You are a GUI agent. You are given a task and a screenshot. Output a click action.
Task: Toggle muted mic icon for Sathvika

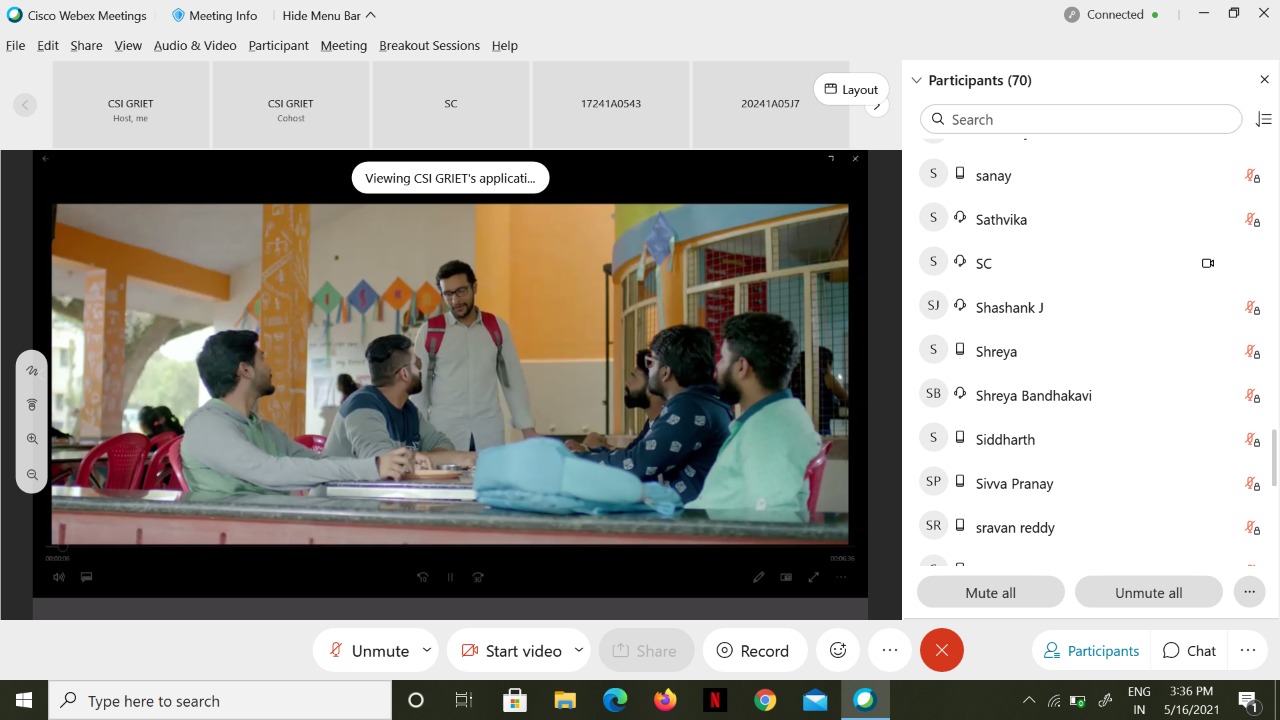(1252, 220)
